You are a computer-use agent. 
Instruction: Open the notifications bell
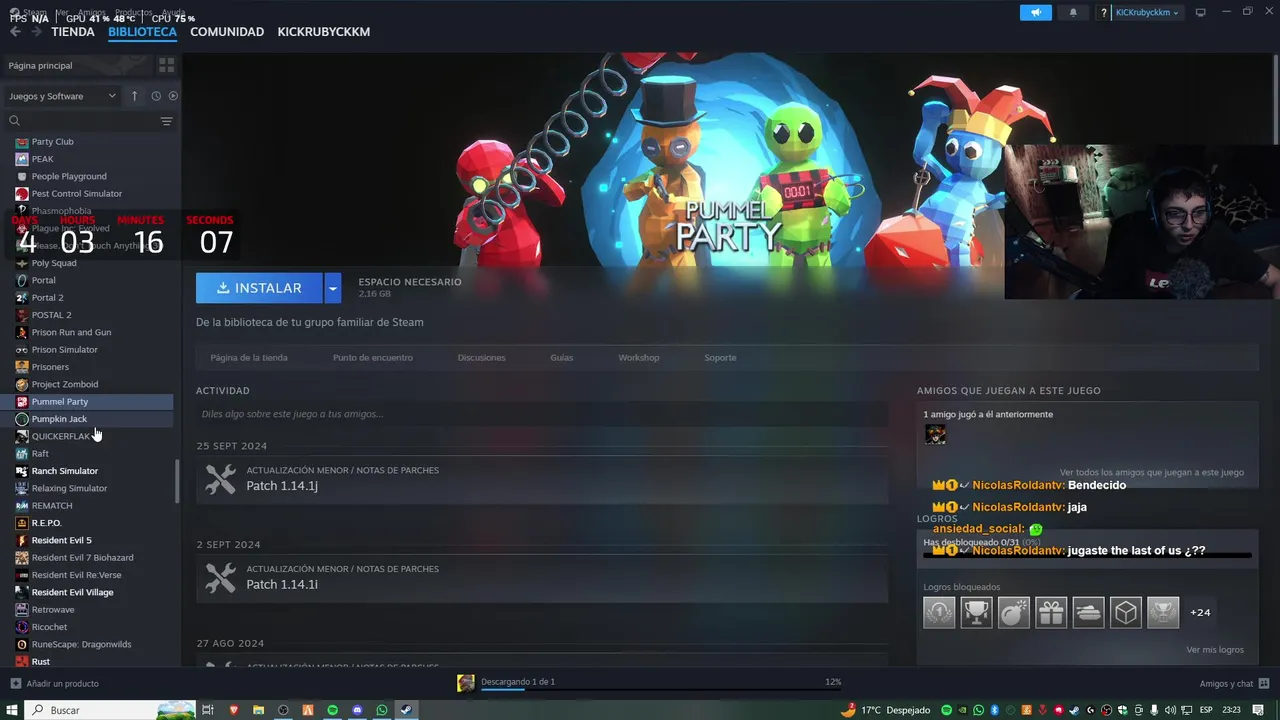(x=1073, y=12)
